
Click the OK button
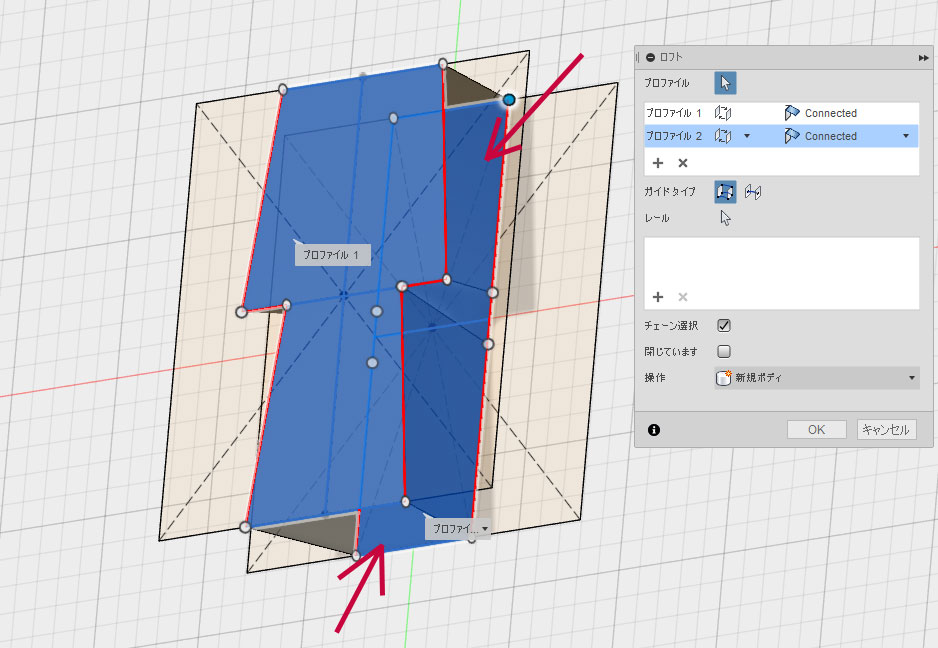click(816, 430)
